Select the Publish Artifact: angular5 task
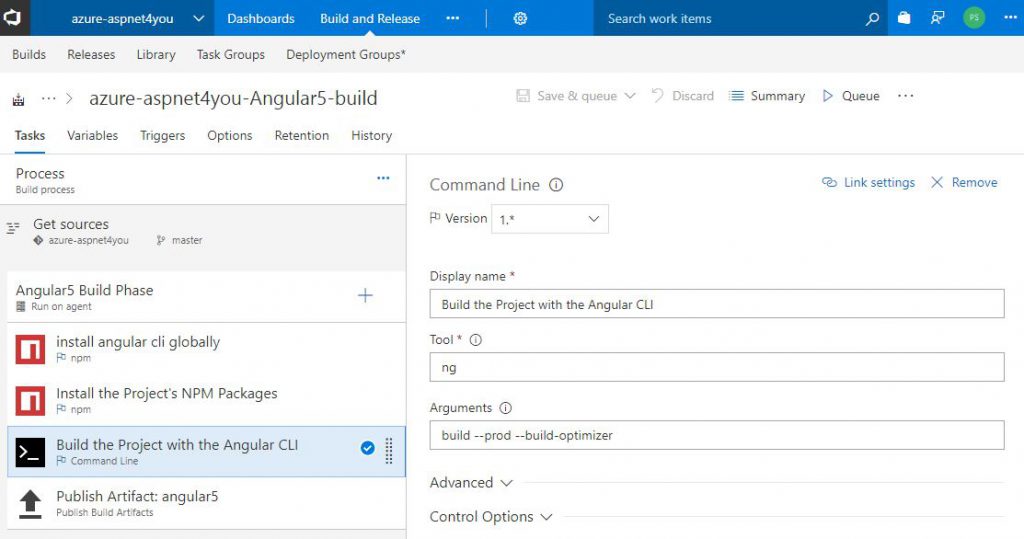Image resolution: width=1024 pixels, height=539 pixels. click(206, 503)
